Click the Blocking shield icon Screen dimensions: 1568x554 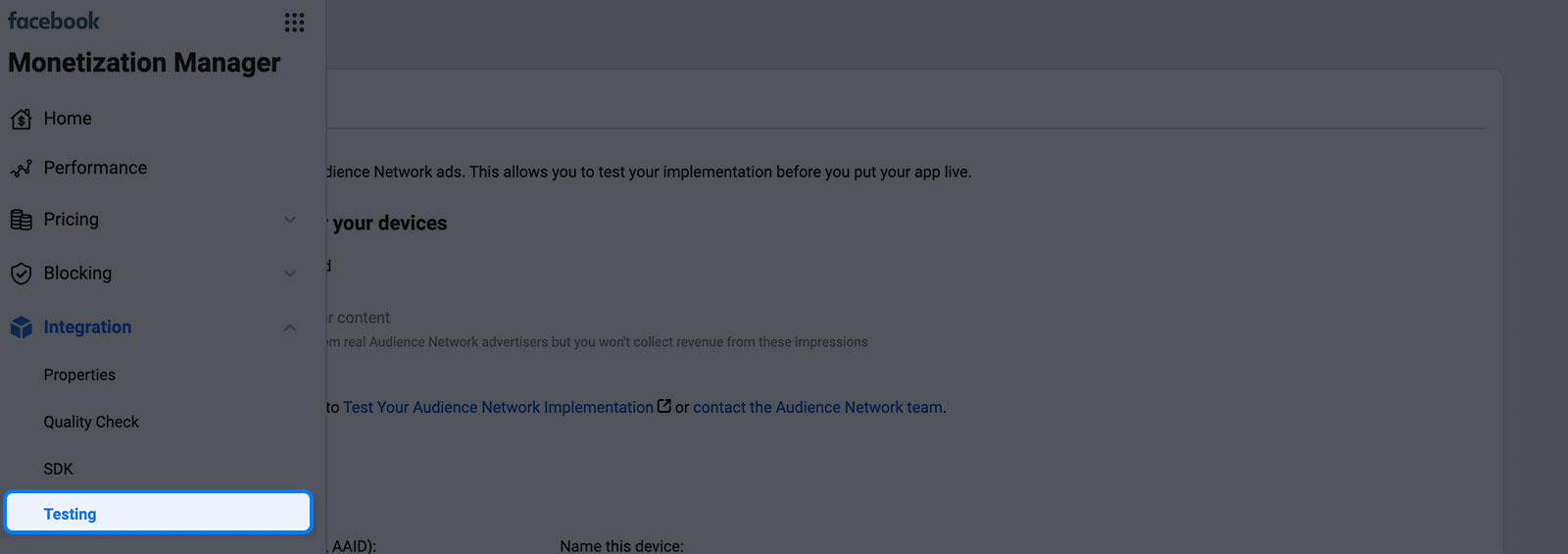(22, 274)
